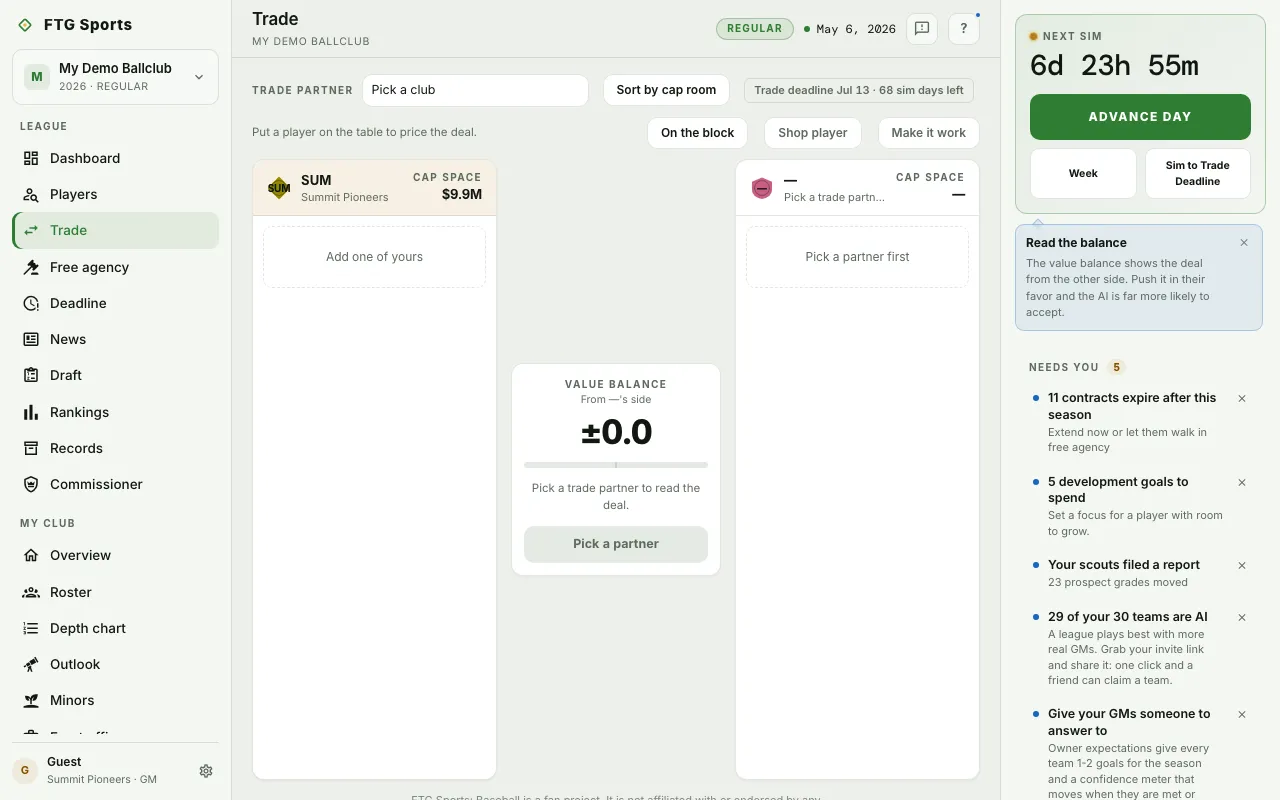Image resolution: width=1280 pixels, height=800 pixels.
Task: Click the FTG Sports logo icon
Action: tap(25, 25)
